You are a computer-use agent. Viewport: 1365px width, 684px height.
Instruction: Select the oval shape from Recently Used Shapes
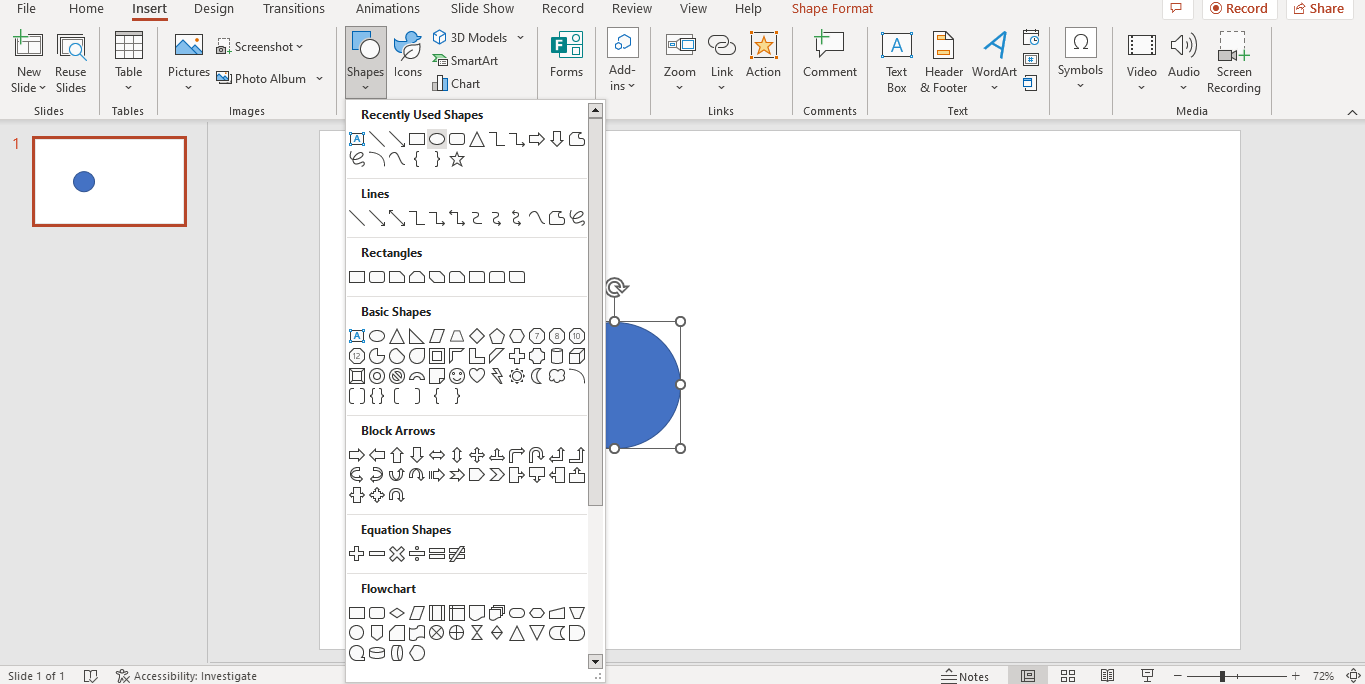pyautogui.click(x=436, y=139)
